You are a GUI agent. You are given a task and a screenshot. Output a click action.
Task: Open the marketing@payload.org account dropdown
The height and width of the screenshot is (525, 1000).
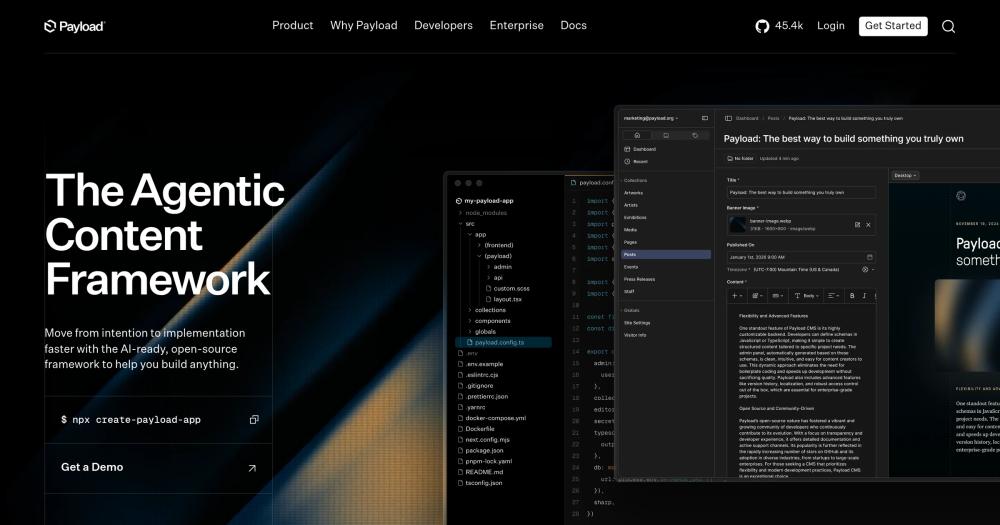651,118
